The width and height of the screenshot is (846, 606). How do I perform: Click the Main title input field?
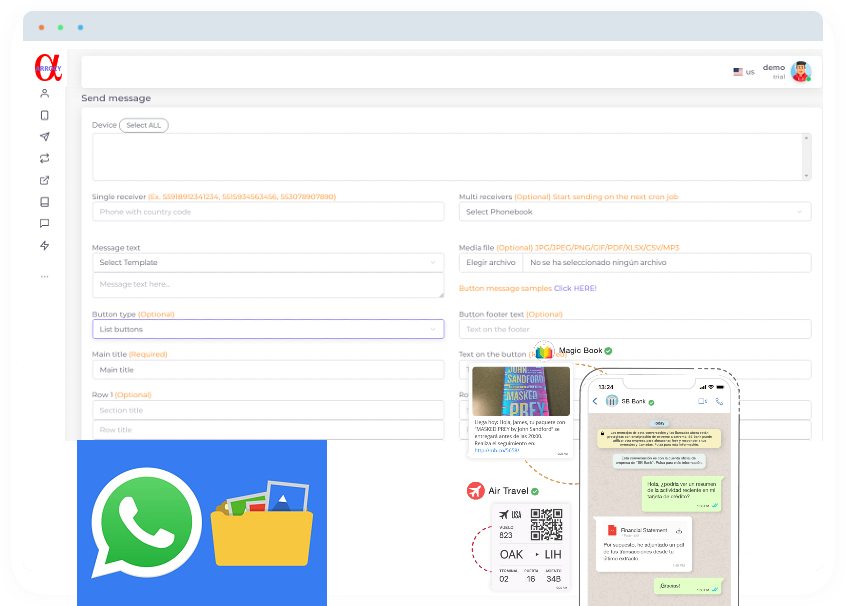click(x=267, y=370)
